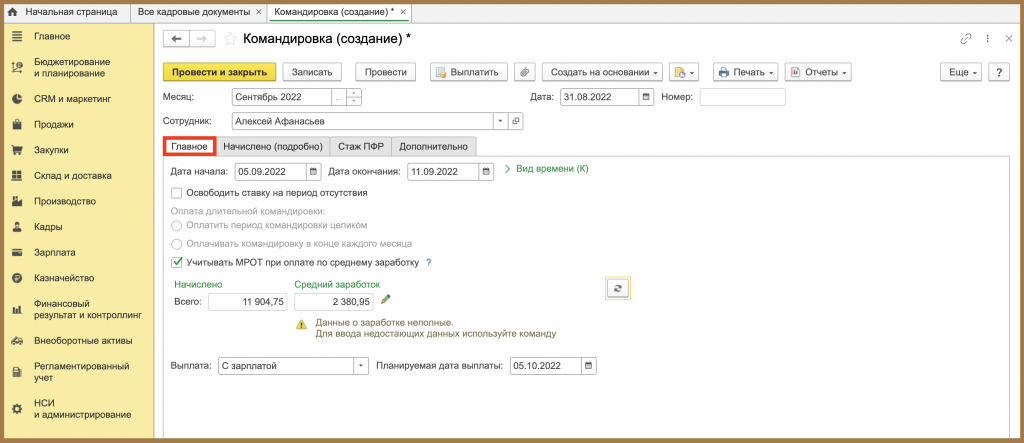Toggle Освободить ставку на период отсутствия

click(176, 193)
